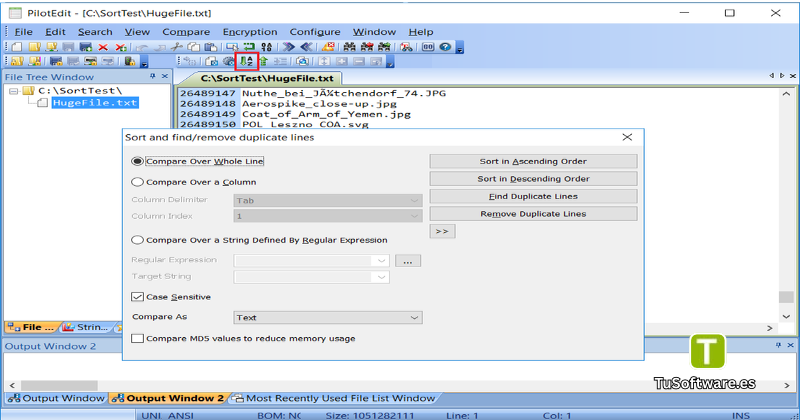Click the Find in Files icon
800x420 pixels.
pos(407,47)
